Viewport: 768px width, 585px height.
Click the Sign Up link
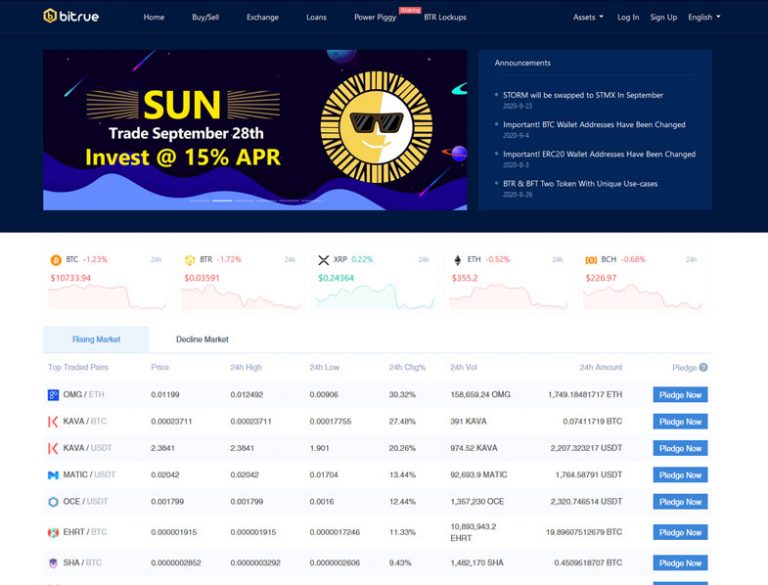click(663, 17)
